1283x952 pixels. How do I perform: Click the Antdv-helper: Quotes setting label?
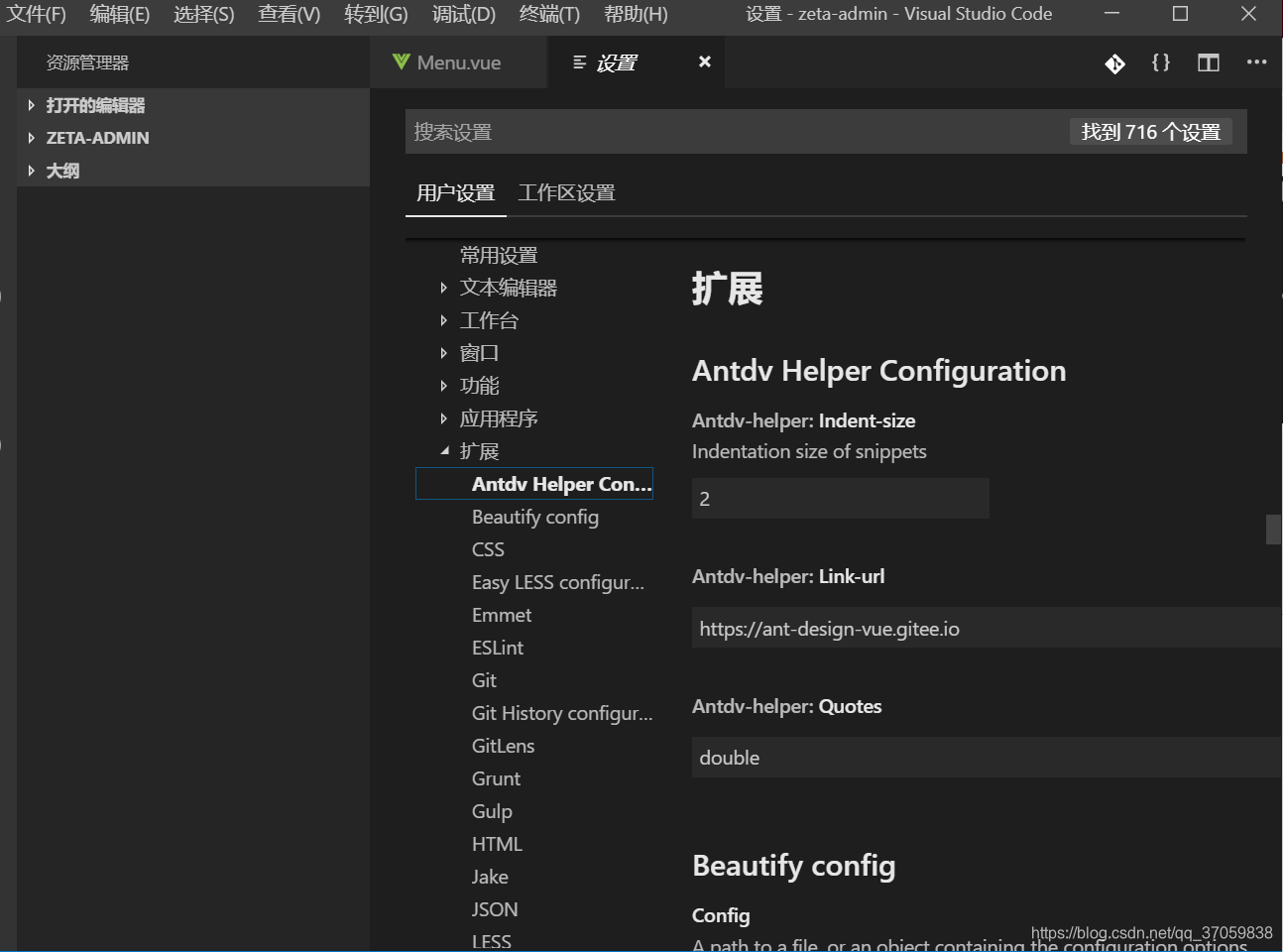(x=786, y=706)
